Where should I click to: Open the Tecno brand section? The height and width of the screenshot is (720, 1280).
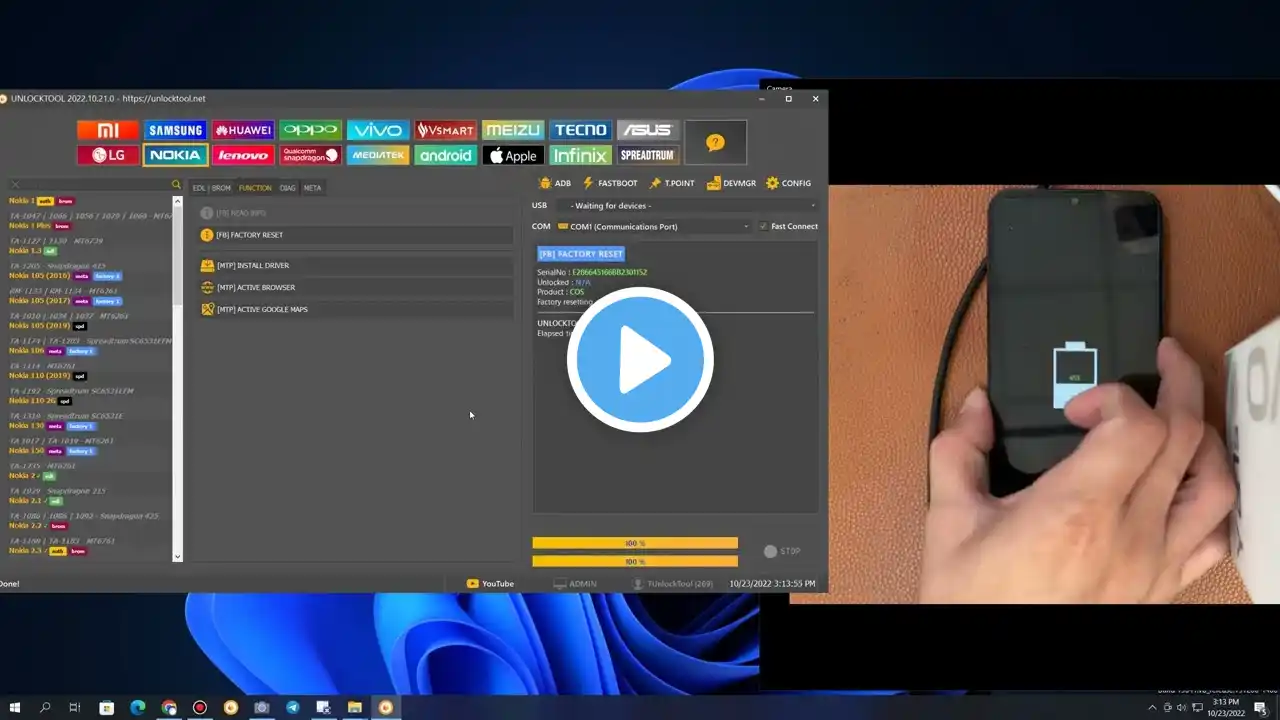coord(580,131)
